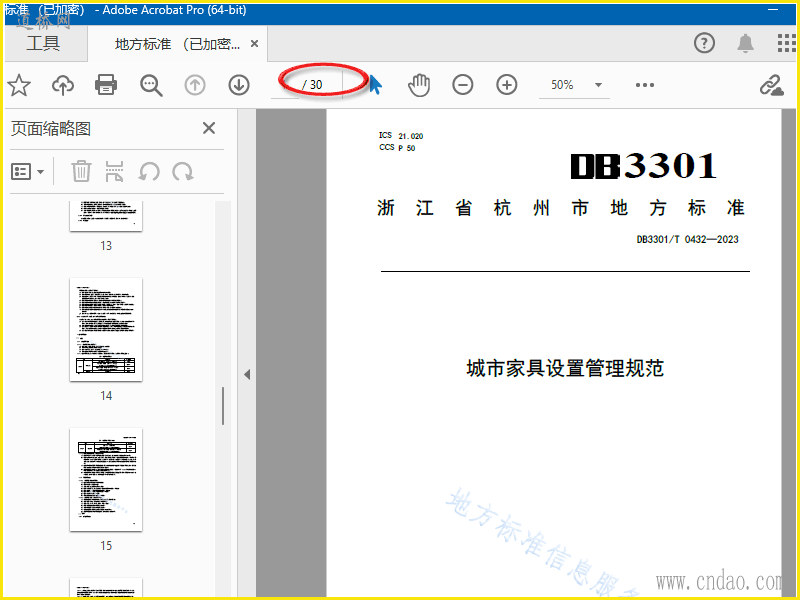Screen dimensions: 800x600
Task: Click the bookmark star icon
Action: coord(19,85)
